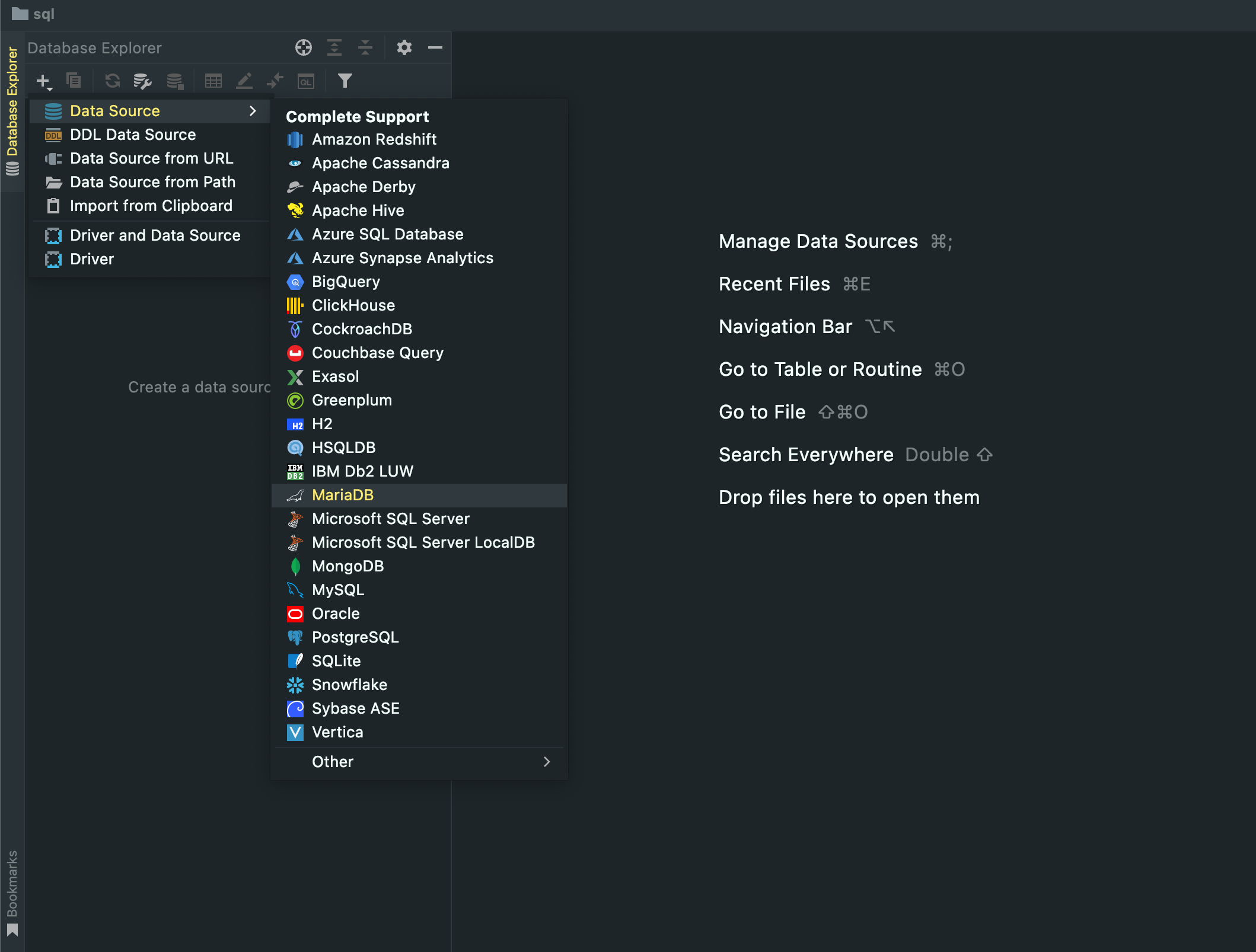Click the Edit Data table icon
Image resolution: width=1256 pixels, height=952 pixels.
(x=213, y=81)
